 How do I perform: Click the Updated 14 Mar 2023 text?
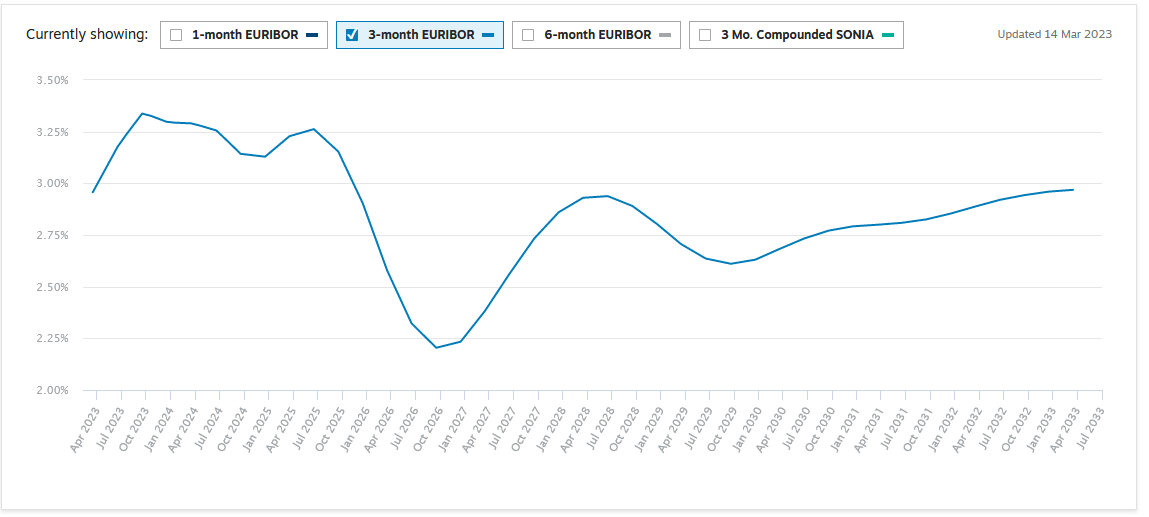pos(1054,34)
